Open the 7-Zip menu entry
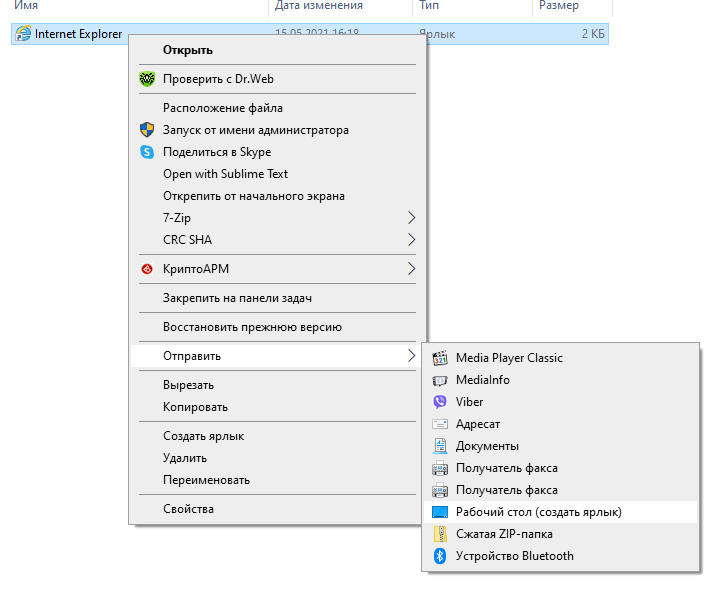 click(x=277, y=218)
